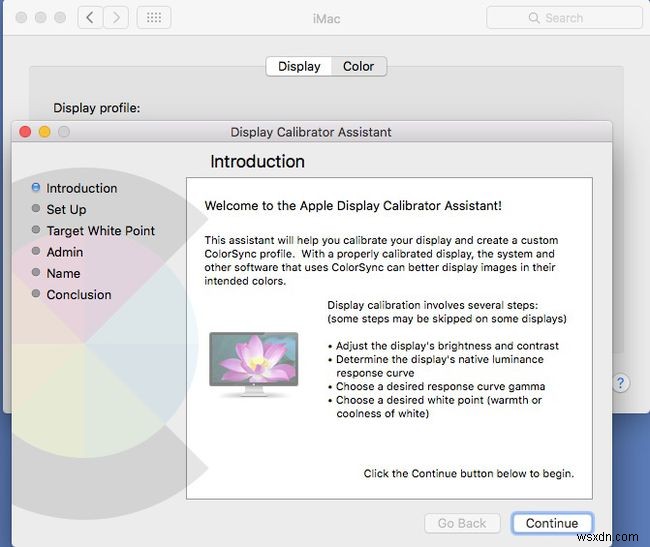Switch to the Display tab
The width and height of the screenshot is (650, 547).
coord(299,66)
